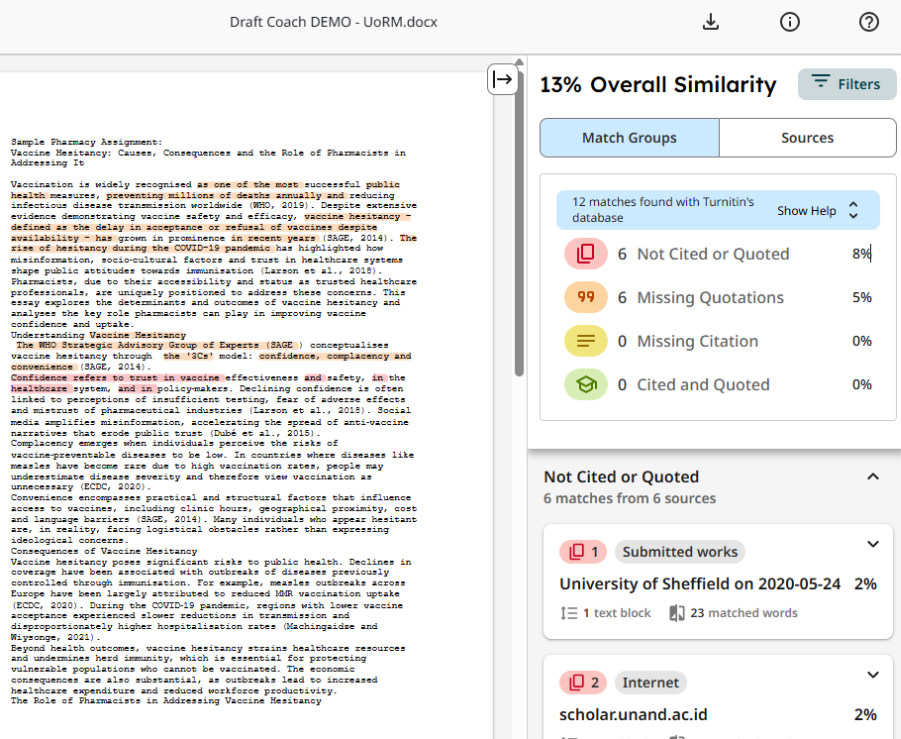Click the yellow Missing Citation icon
Screen dimensions: 901x739
tap(586, 341)
